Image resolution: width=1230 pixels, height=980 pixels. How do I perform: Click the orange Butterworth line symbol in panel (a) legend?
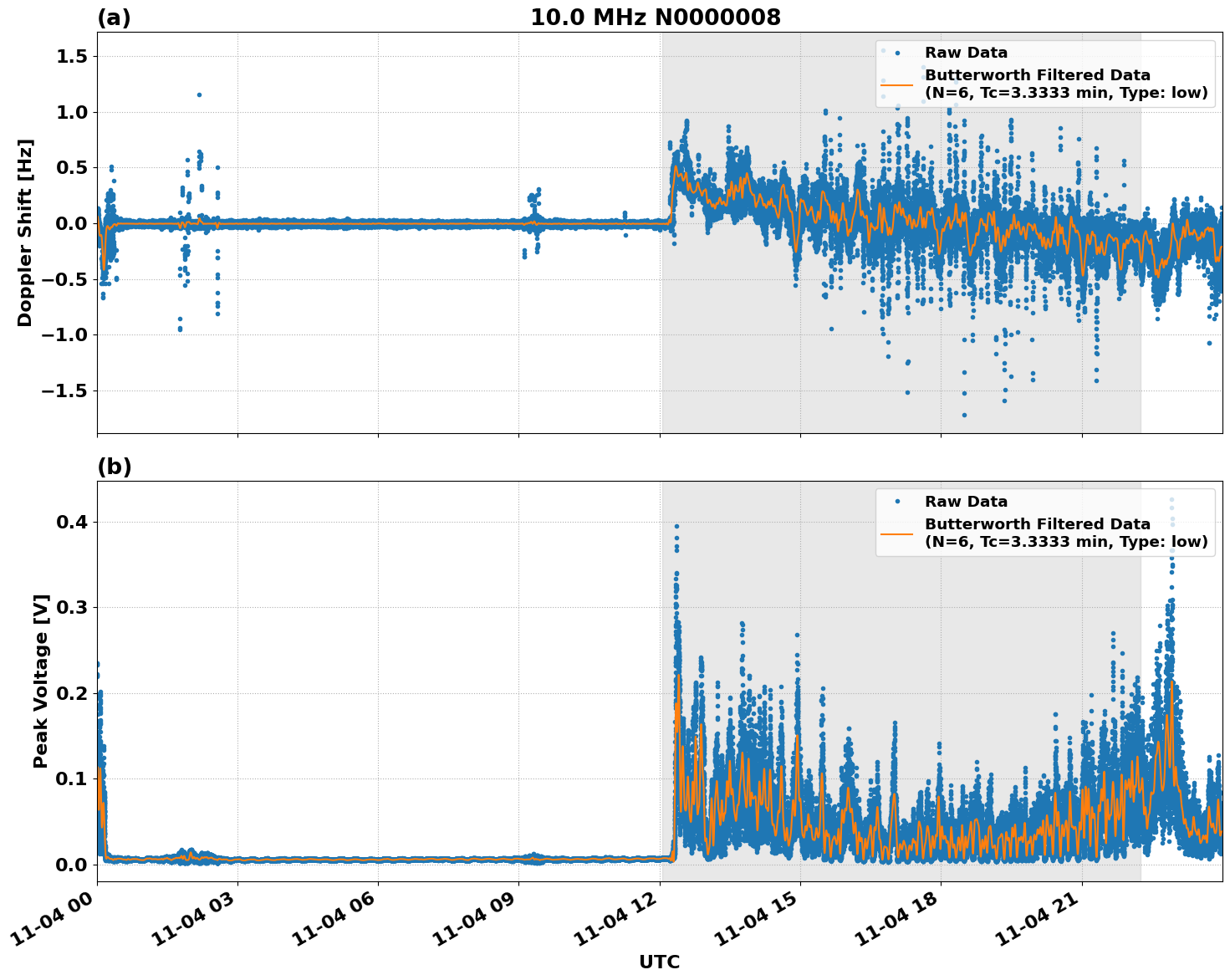point(897,86)
